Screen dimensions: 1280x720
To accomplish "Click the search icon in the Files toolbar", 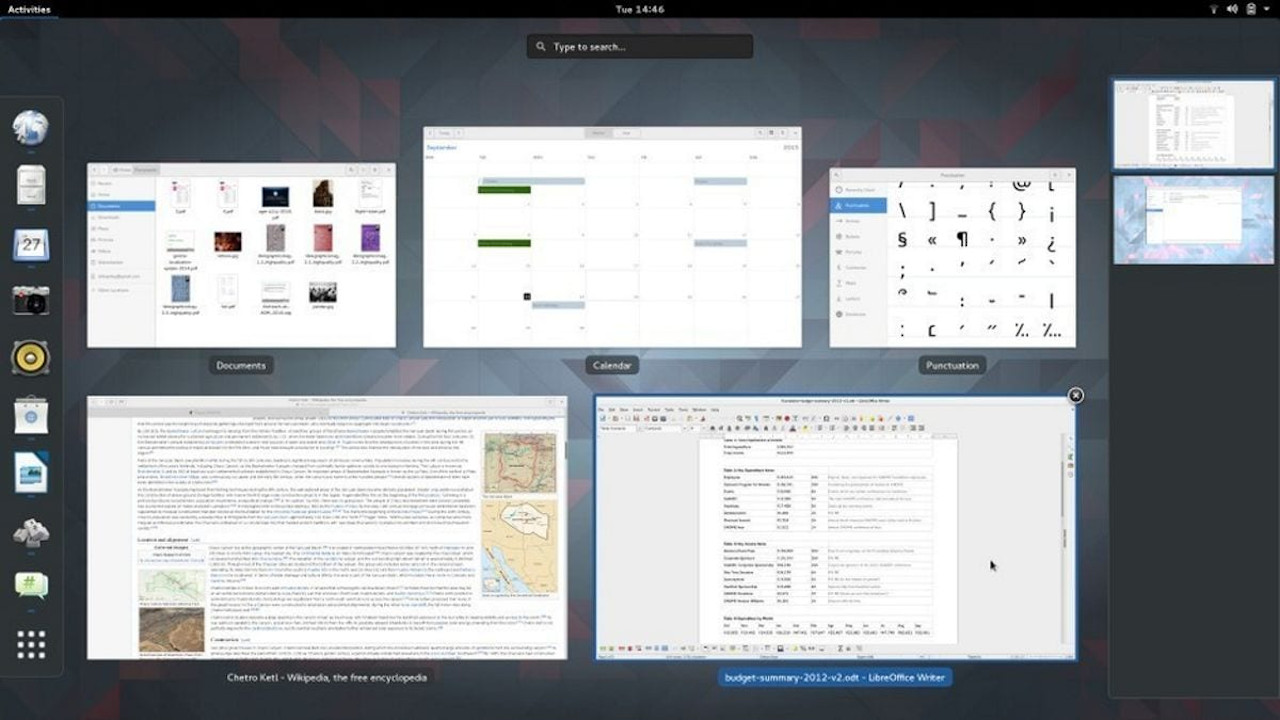I will (x=351, y=170).
